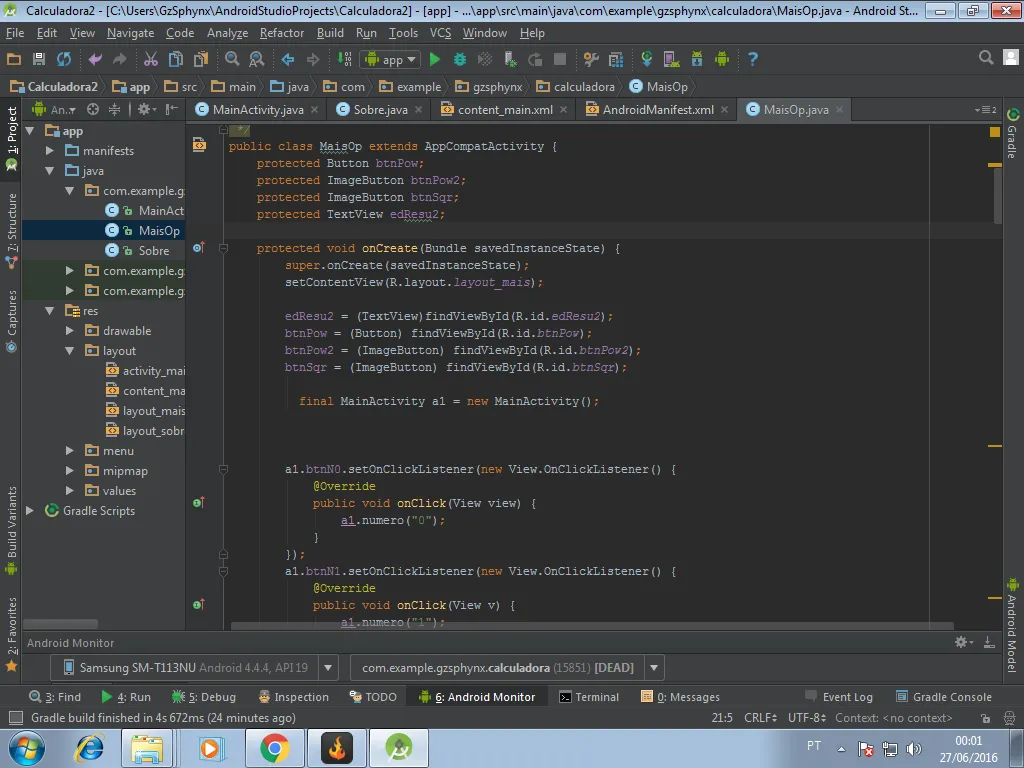Select MainActivity file in project tree
This screenshot has height=768, width=1024.
(x=160, y=211)
